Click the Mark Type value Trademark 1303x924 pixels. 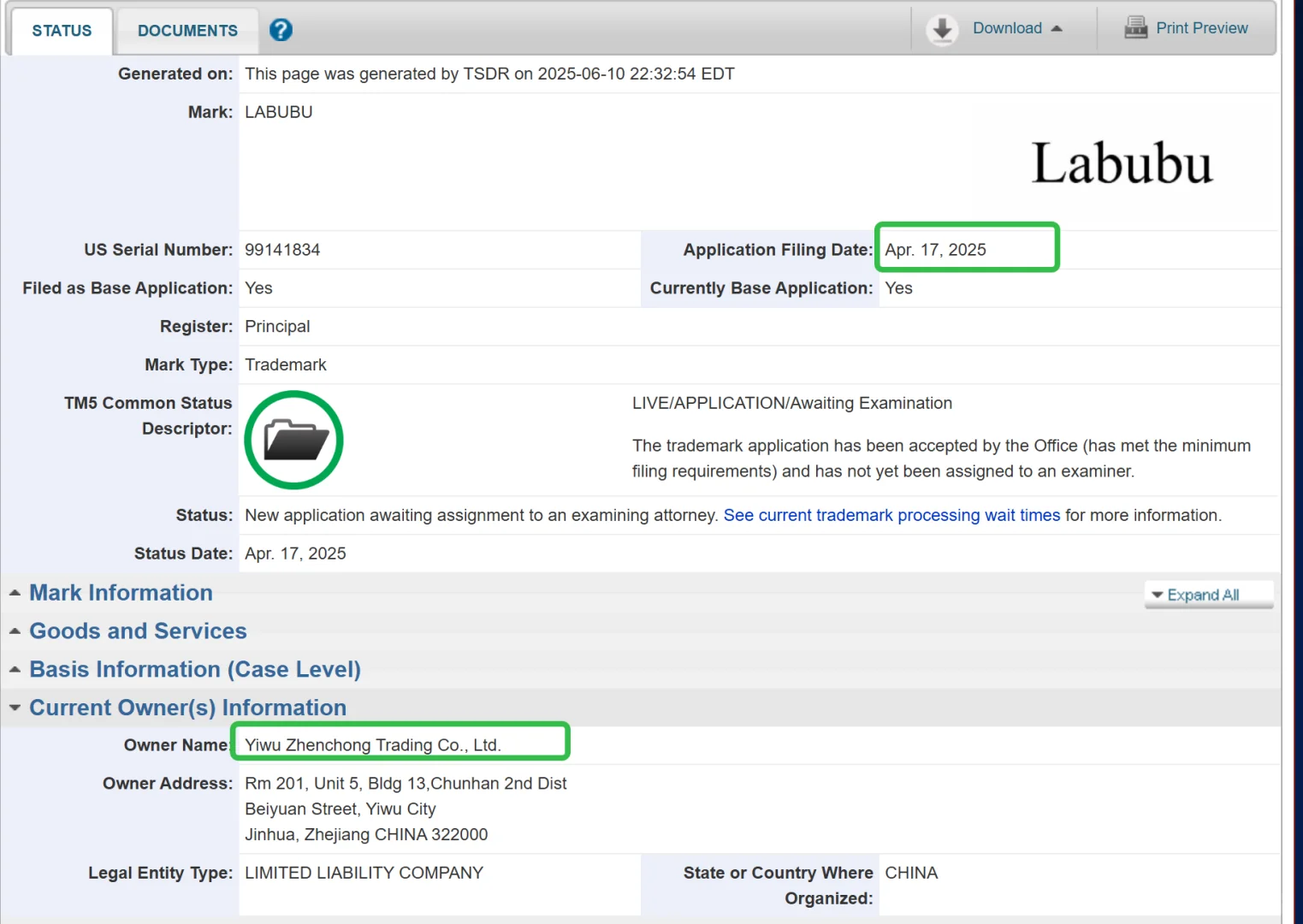pyautogui.click(x=286, y=365)
